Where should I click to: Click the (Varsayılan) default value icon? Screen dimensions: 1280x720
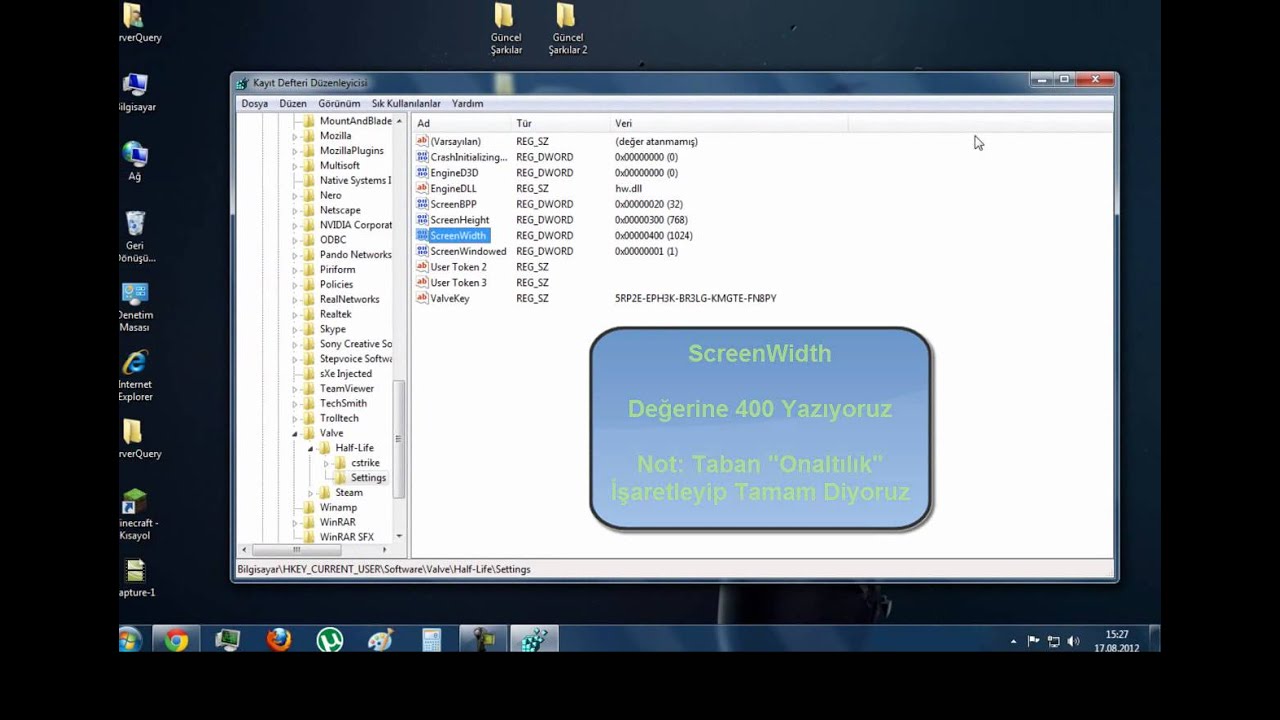422,141
